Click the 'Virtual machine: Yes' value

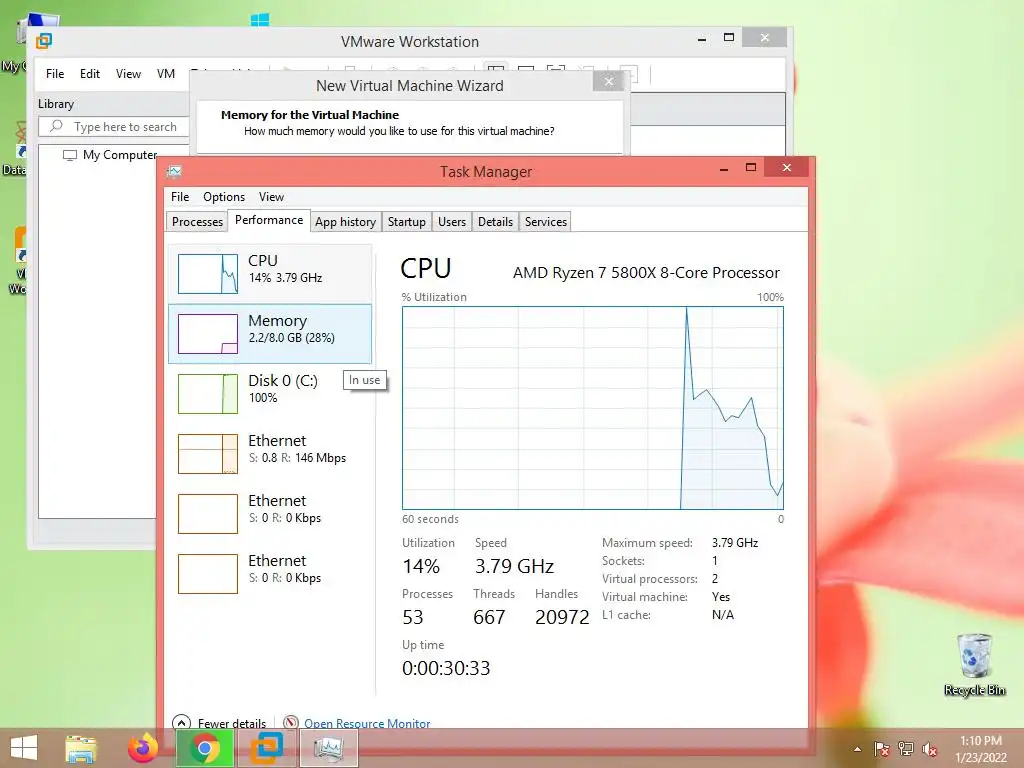pos(721,597)
